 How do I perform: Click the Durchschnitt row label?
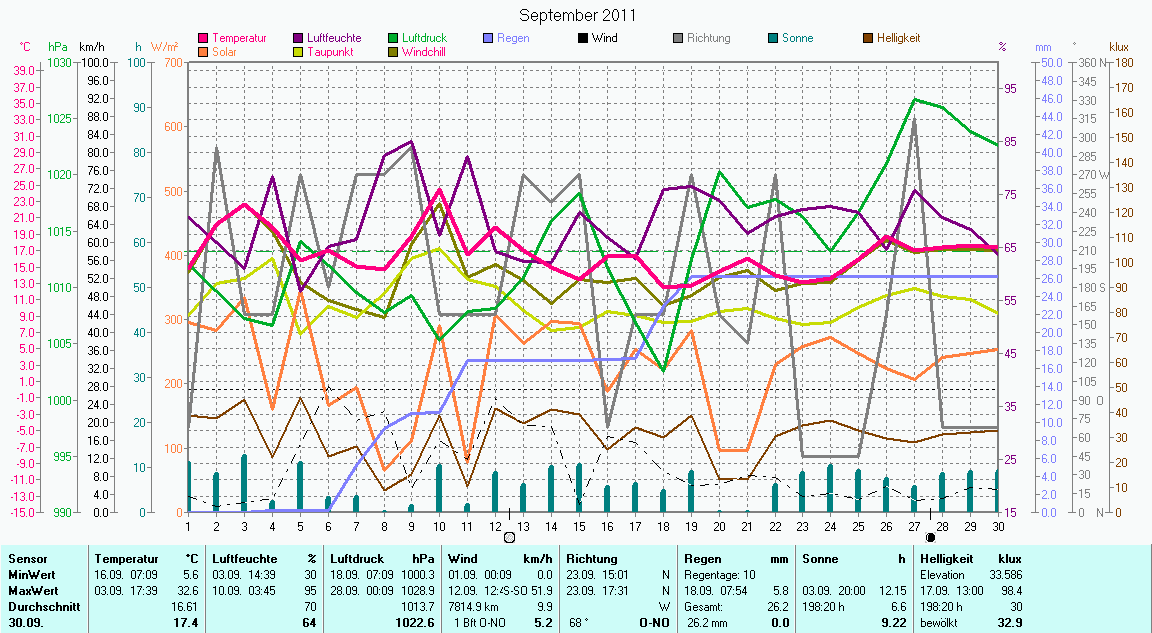tap(41, 606)
